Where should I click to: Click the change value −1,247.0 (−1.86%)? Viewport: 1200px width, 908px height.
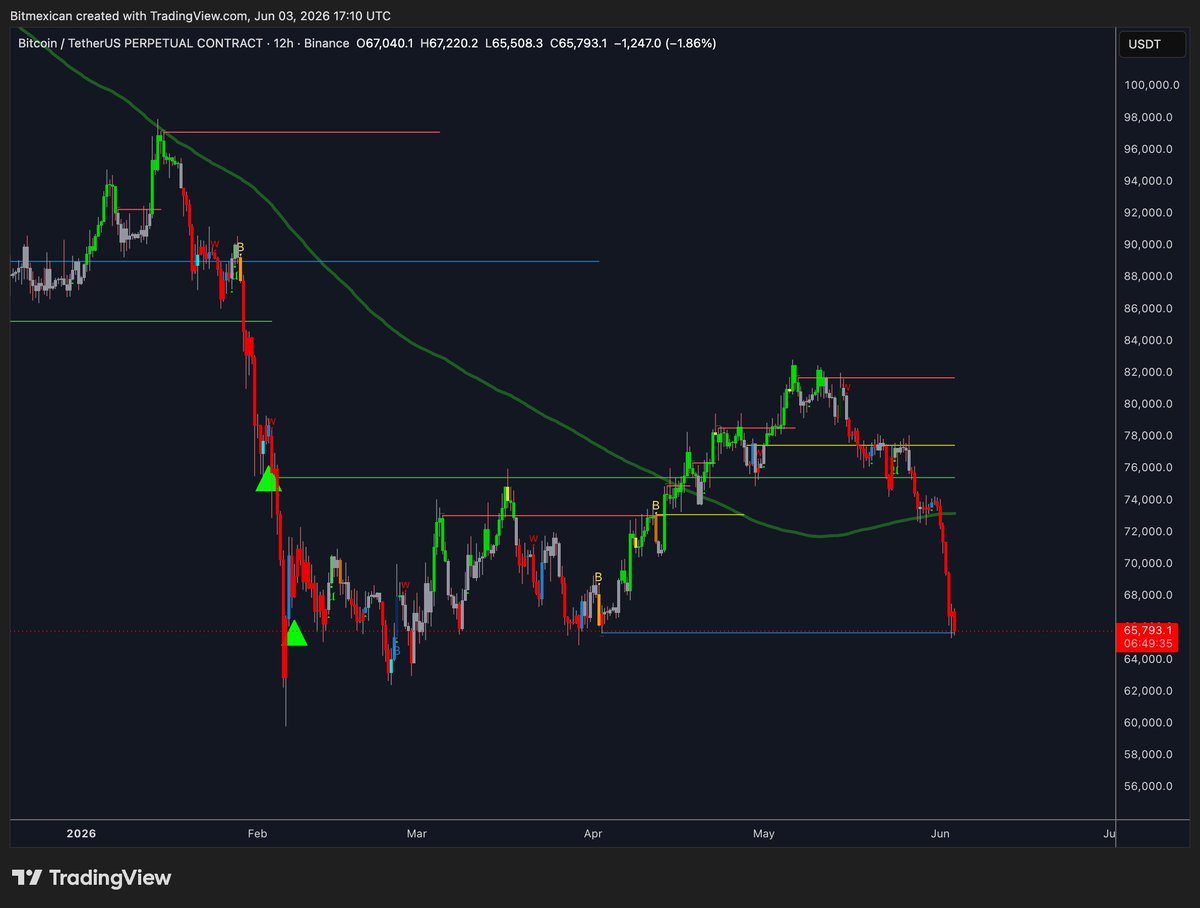click(664, 44)
